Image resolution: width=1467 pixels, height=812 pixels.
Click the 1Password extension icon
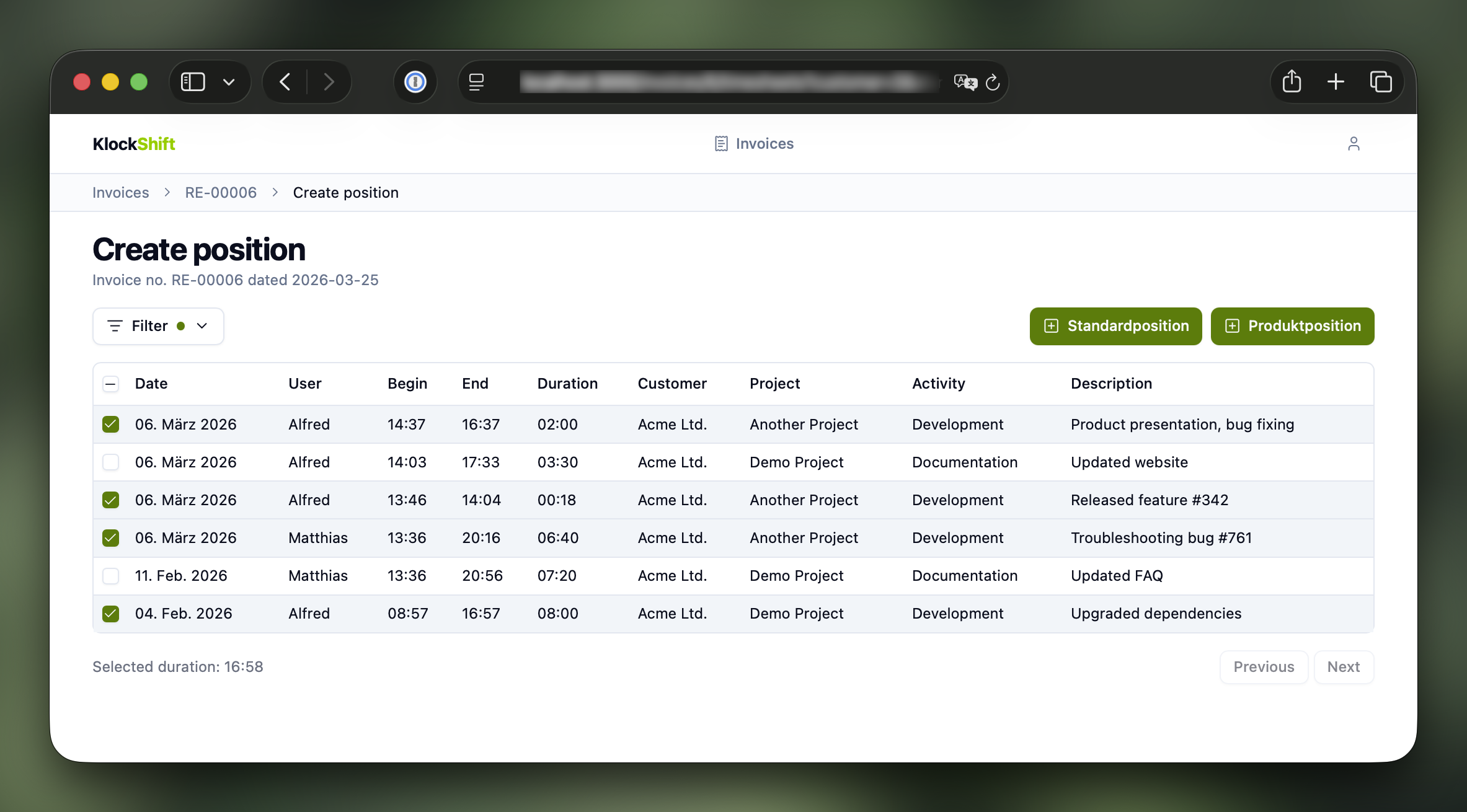coord(415,81)
